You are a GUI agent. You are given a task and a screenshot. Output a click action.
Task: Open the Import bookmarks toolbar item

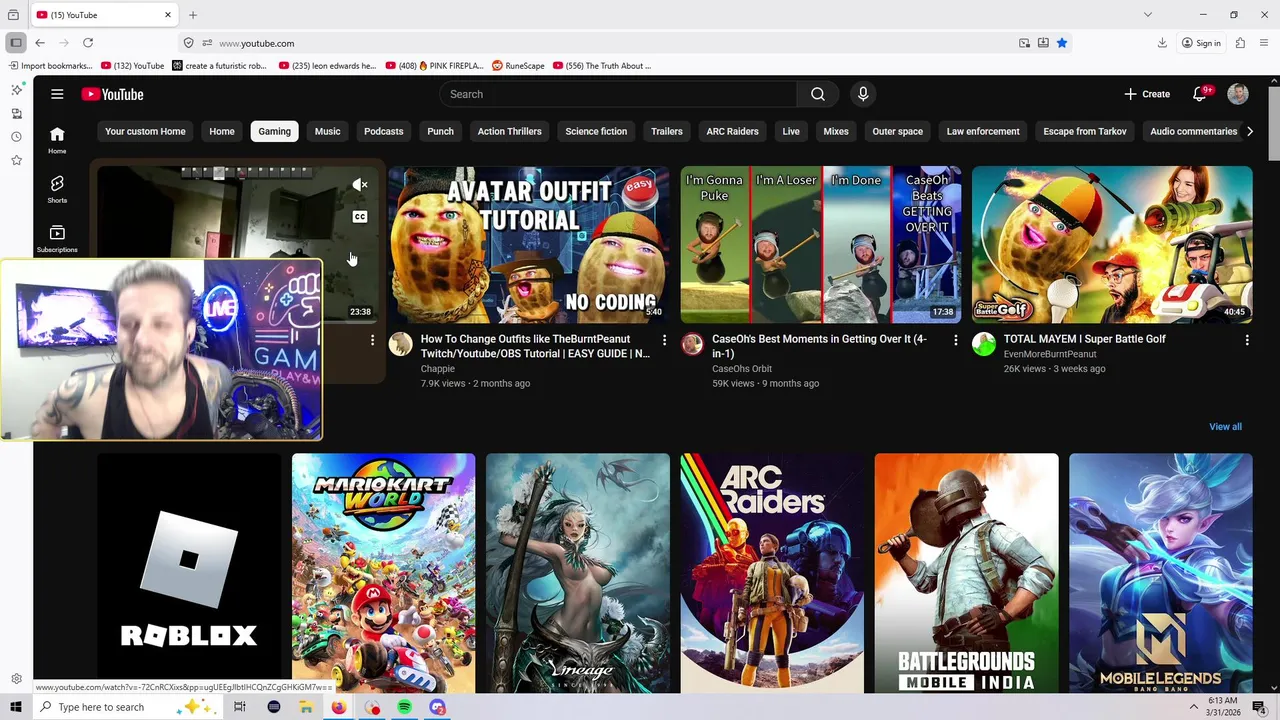coord(50,66)
